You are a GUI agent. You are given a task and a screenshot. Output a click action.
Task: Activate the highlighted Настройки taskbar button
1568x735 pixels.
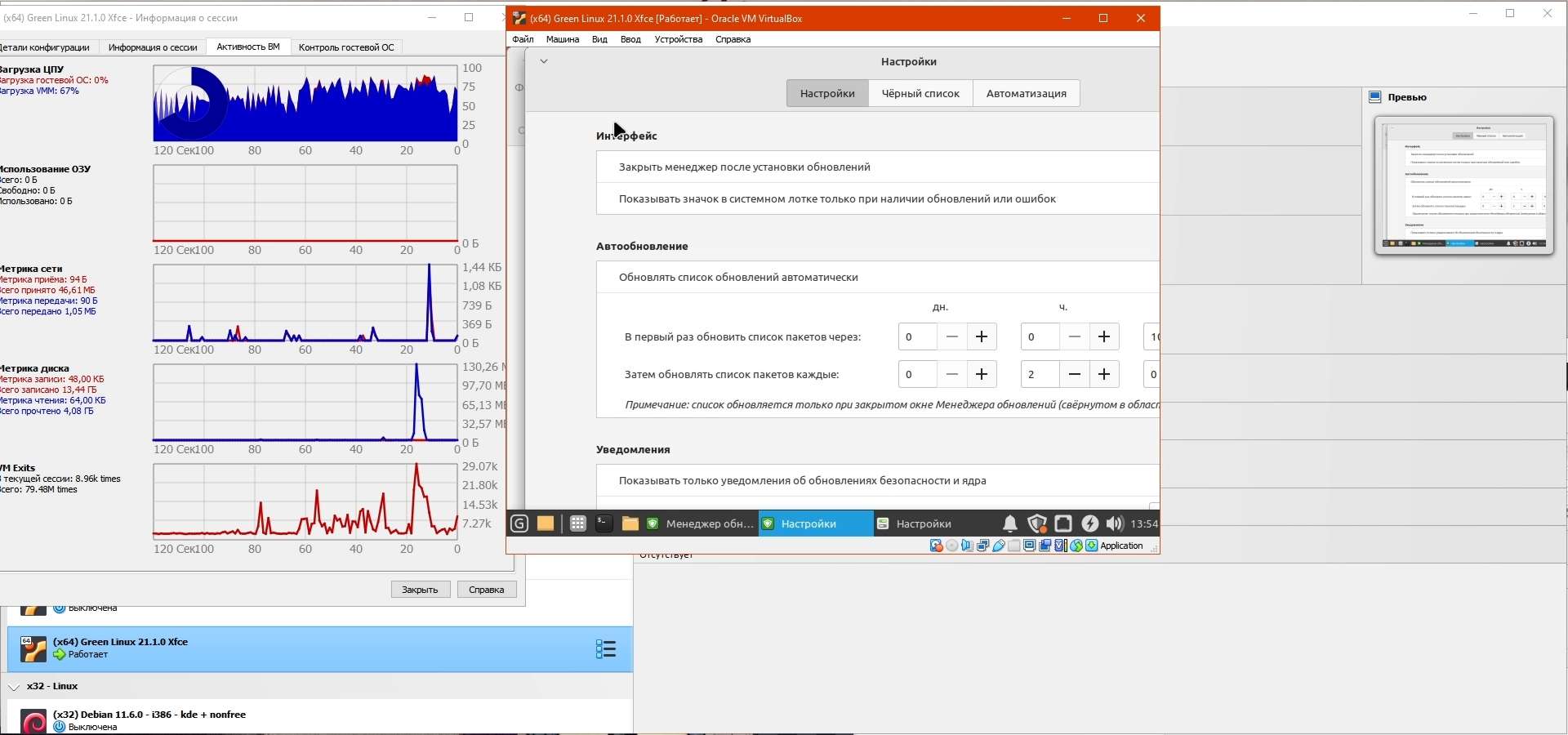click(816, 524)
